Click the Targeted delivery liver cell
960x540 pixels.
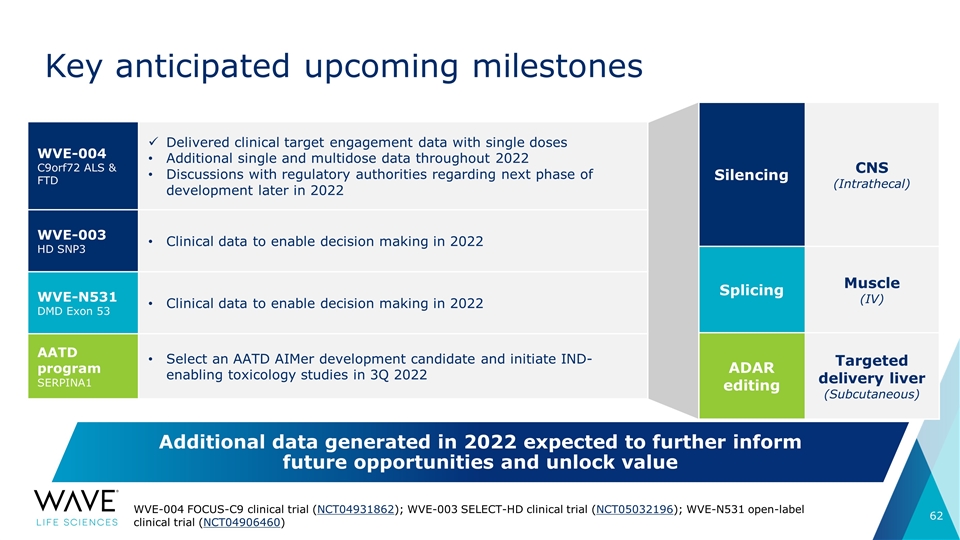[872, 376]
